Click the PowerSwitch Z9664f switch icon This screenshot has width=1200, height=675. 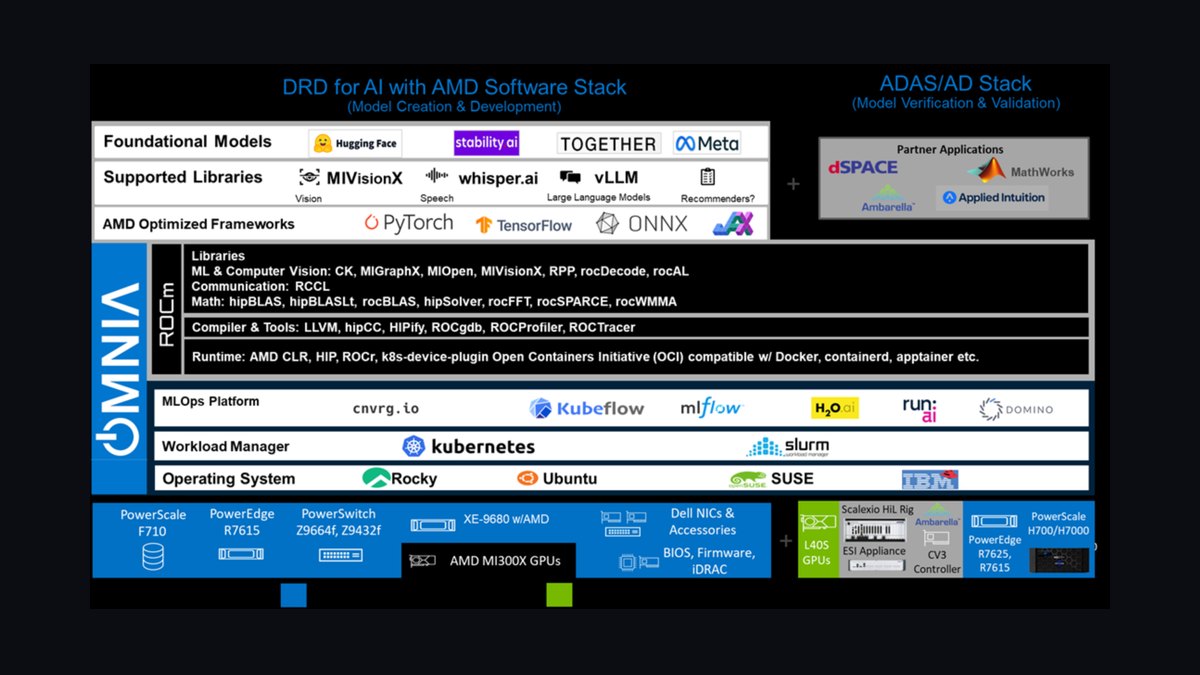point(341,555)
